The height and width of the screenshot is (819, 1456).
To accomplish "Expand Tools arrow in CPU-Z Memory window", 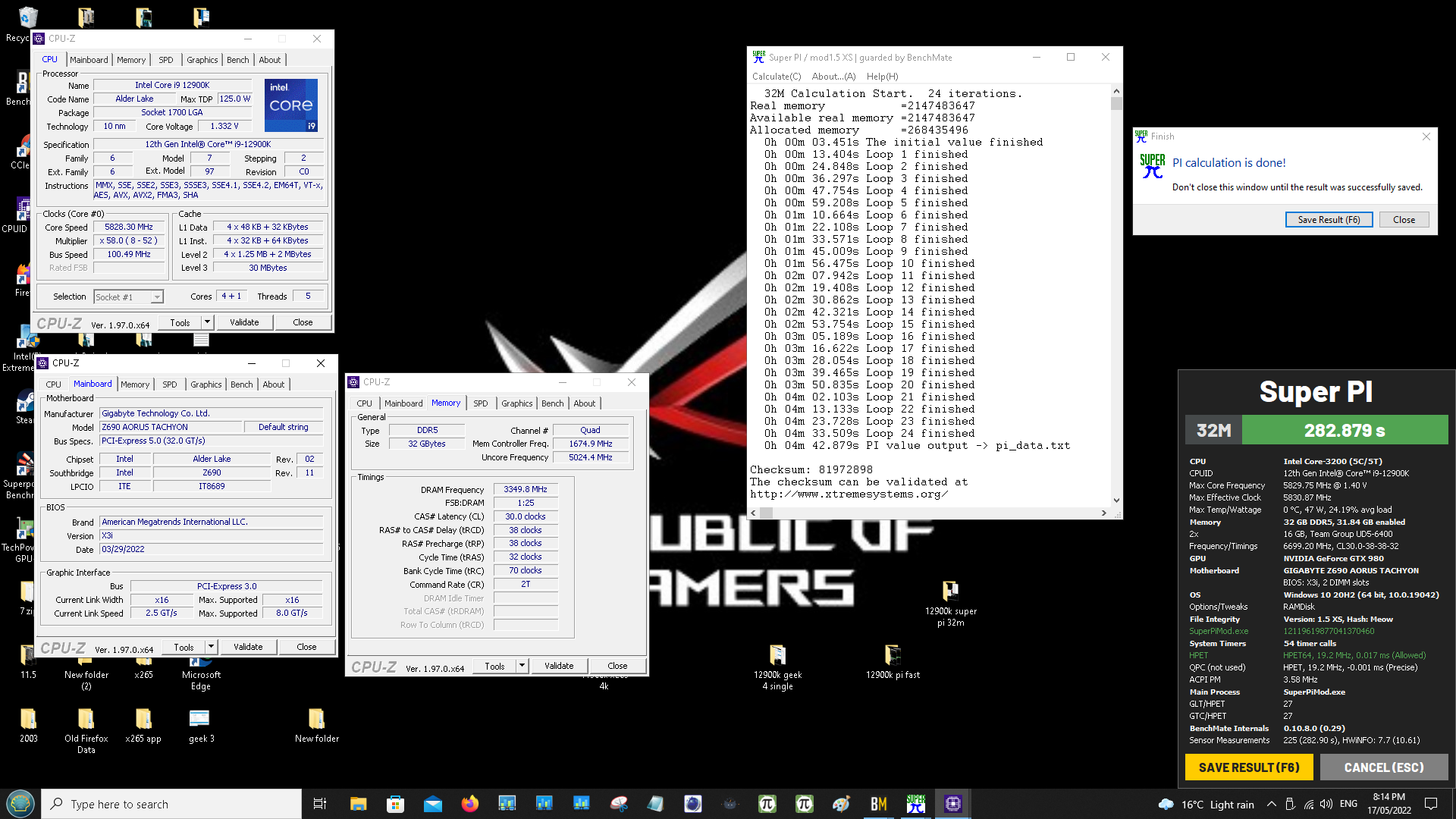I will pos(522,666).
